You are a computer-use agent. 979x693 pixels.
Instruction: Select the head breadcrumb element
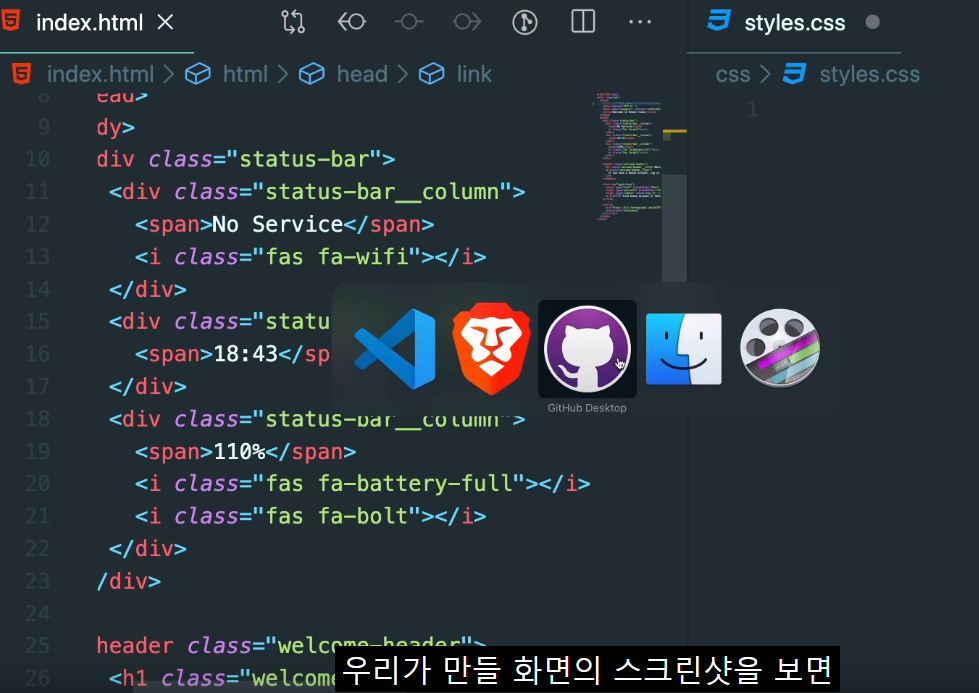tap(362, 74)
